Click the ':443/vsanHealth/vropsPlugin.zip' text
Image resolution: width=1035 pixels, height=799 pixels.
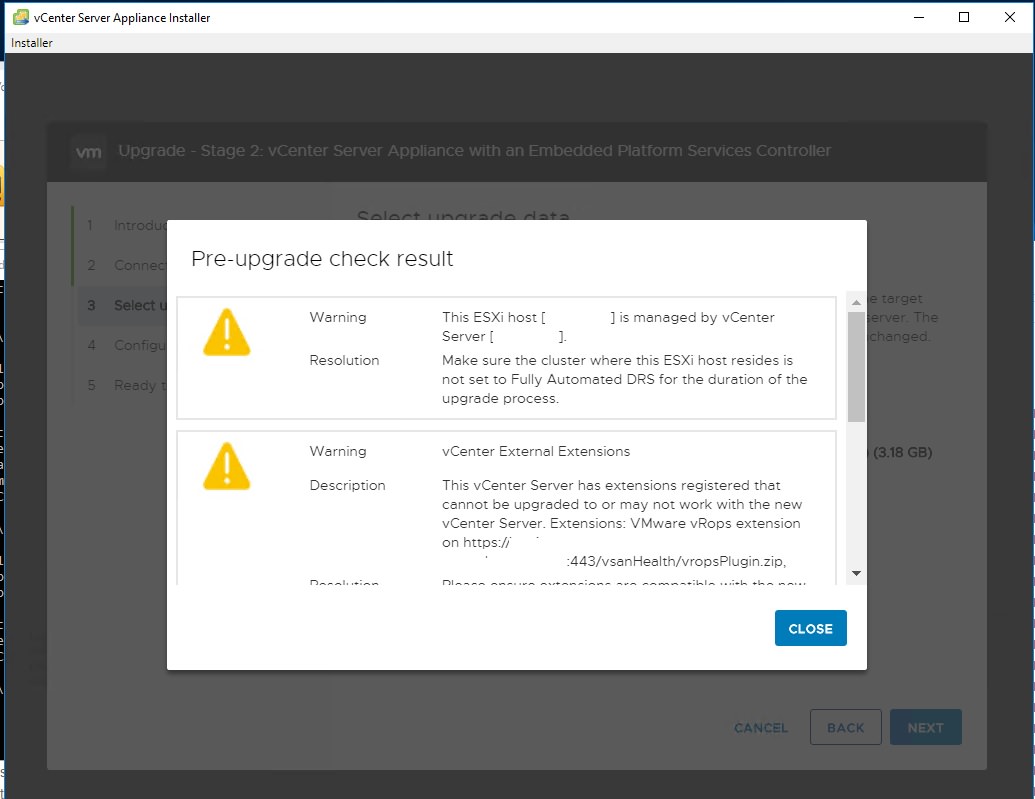click(676, 561)
